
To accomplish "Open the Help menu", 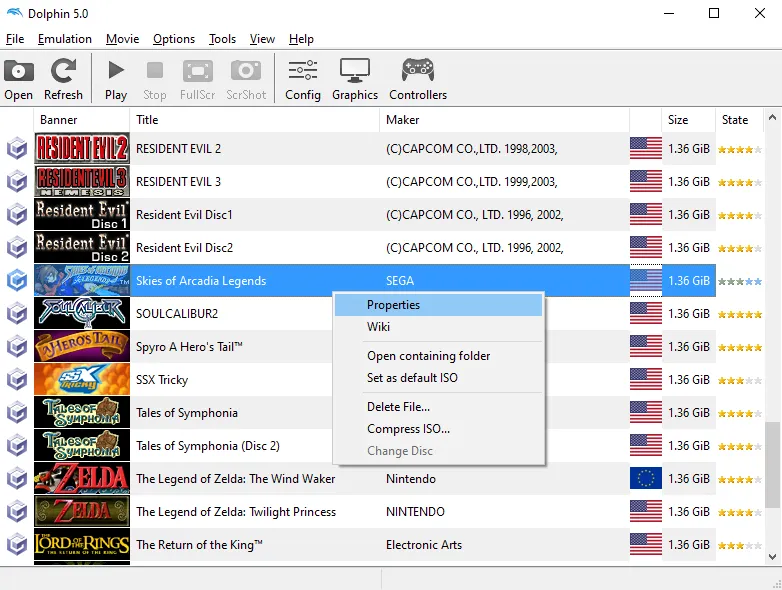I will [301, 39].
